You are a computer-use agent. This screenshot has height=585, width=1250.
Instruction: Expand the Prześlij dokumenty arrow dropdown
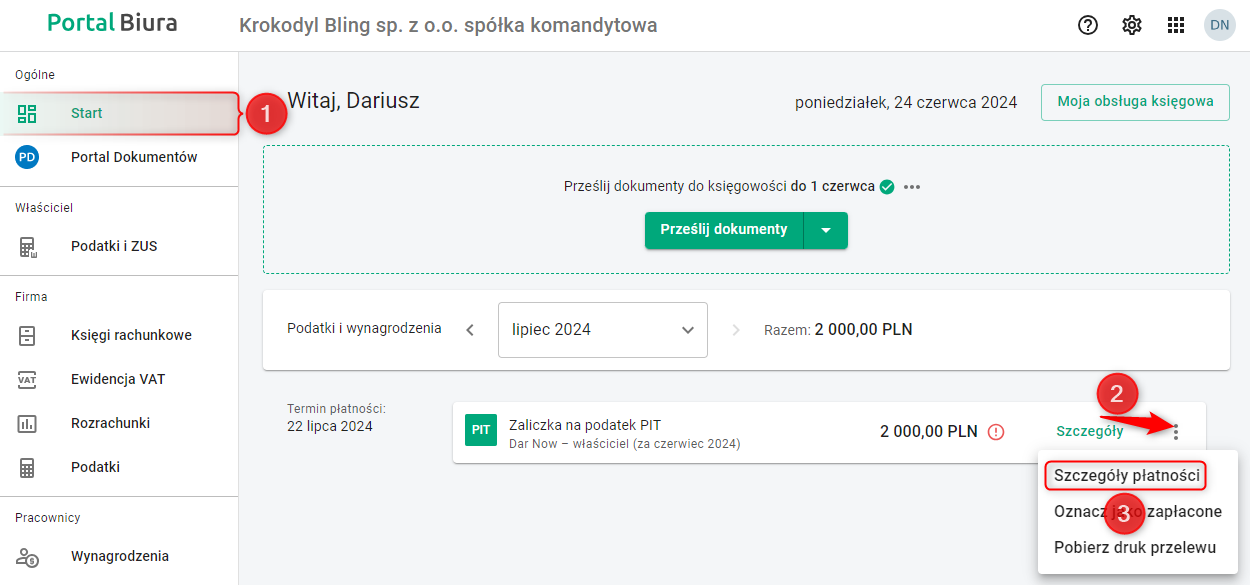(x=826, y=230)
